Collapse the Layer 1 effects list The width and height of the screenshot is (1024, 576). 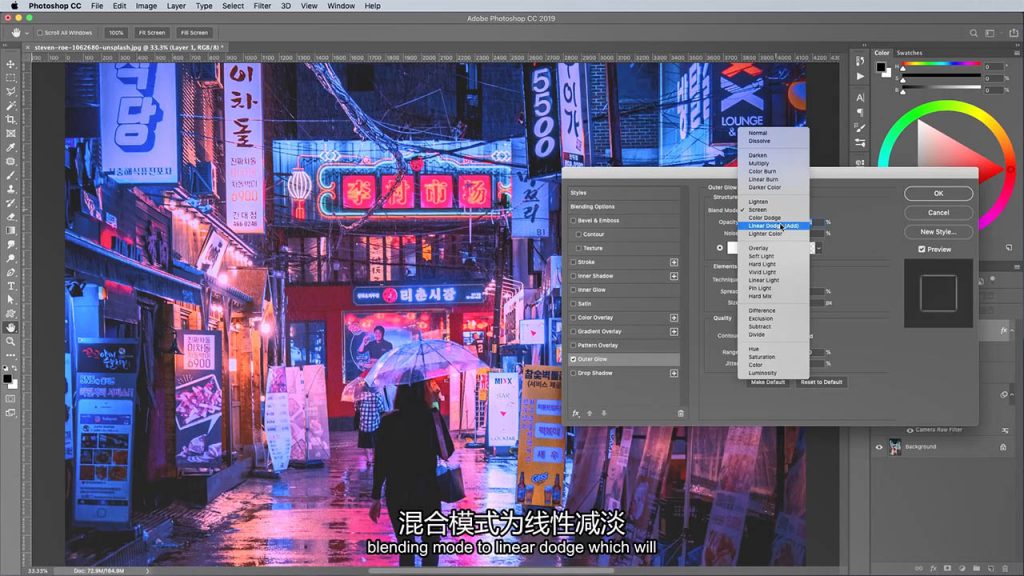1012,331
